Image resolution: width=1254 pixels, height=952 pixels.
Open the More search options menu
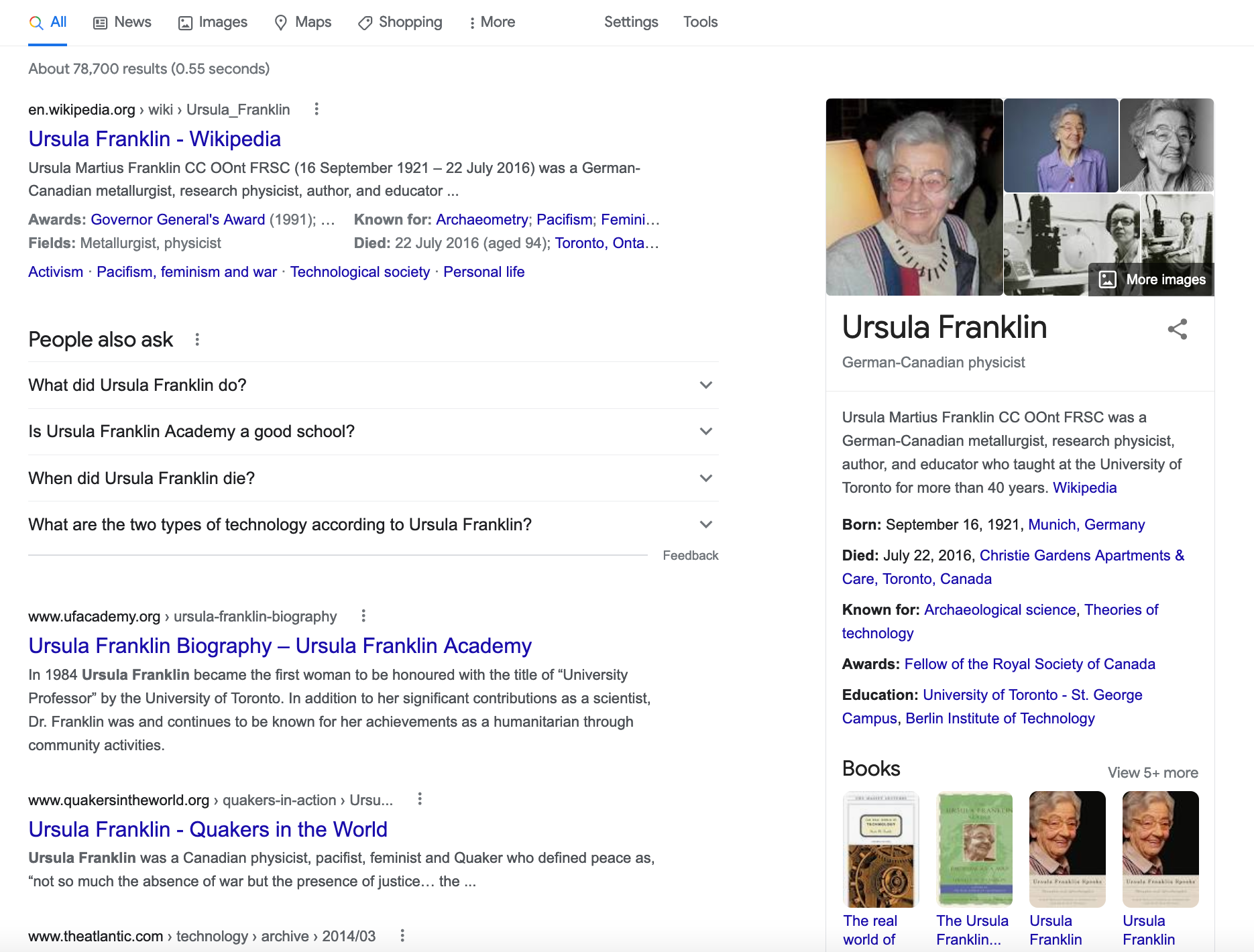492,22
